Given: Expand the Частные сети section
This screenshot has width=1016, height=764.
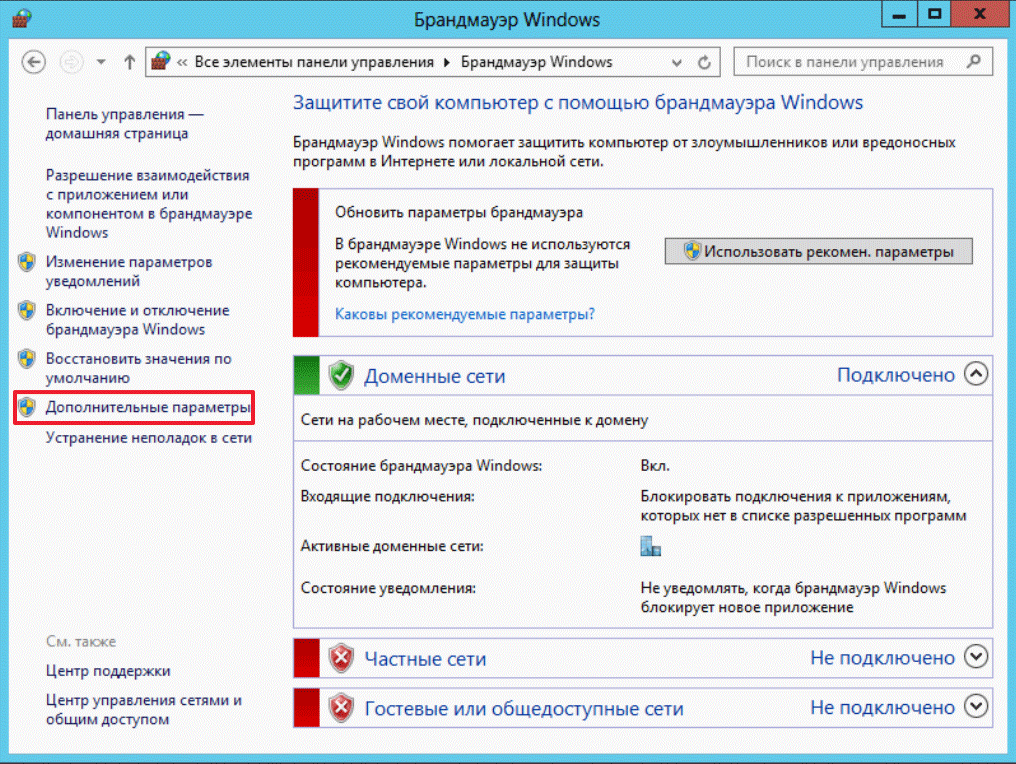Looking at the screenshot, I should click(x=975, y=657).
